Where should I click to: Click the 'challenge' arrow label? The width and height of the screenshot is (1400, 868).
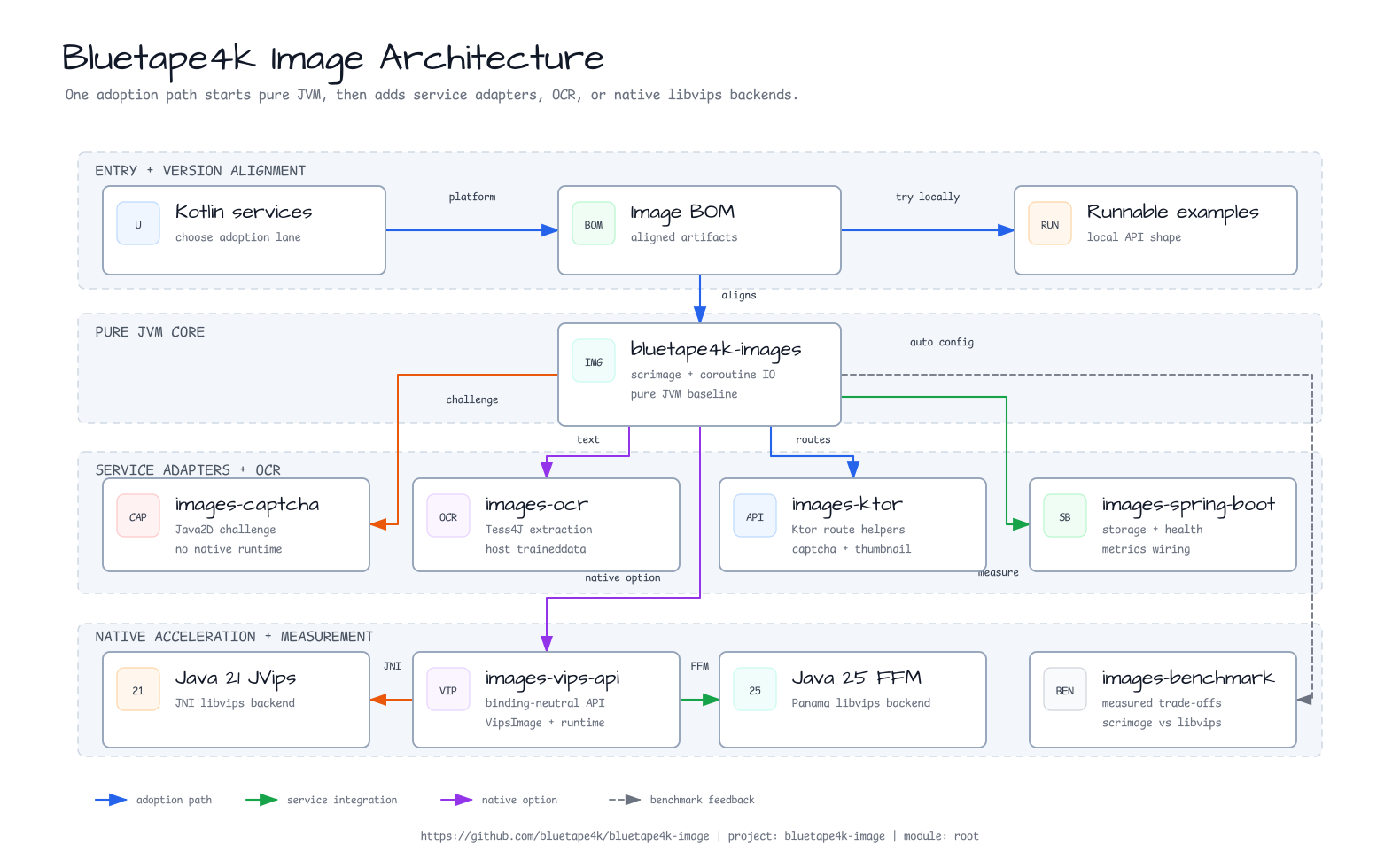point(472,399)
